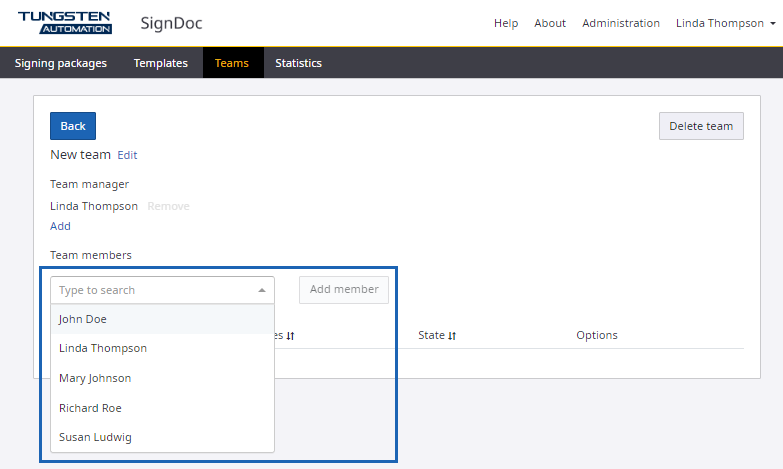Select Susan Ludwig from the list

pos(95,437)
